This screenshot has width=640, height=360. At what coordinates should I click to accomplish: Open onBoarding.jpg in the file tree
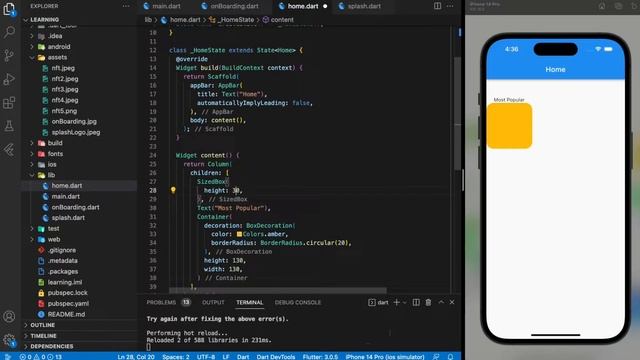pos(74,121)
